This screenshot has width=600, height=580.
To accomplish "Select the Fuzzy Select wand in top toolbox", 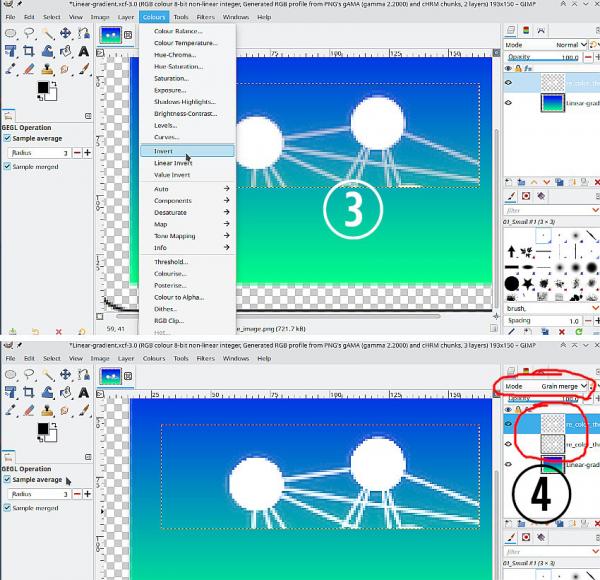I will [47, 33].
